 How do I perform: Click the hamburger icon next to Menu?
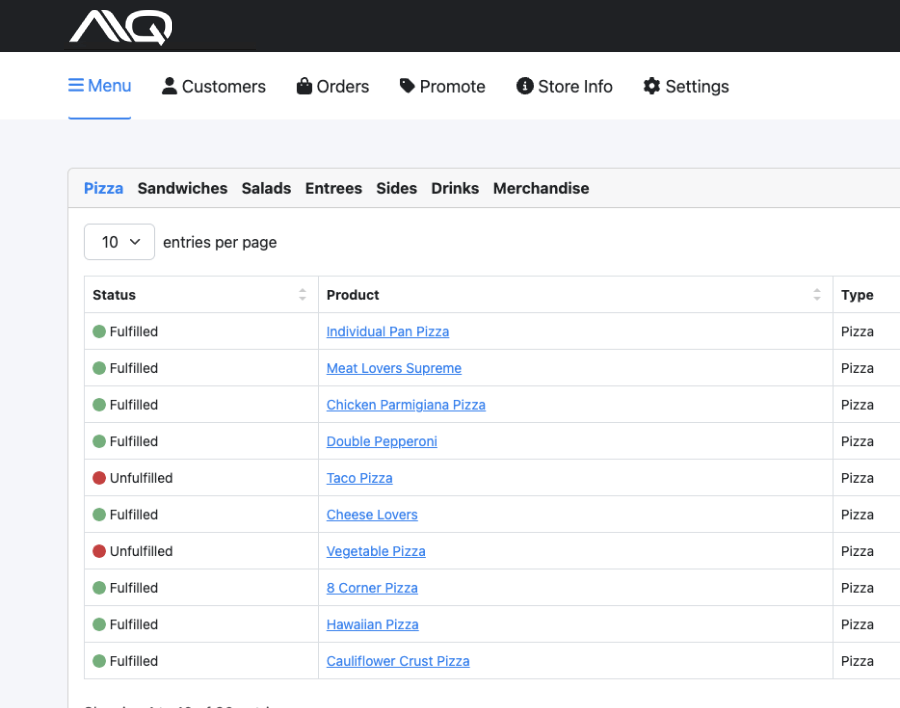pos(77,85)
